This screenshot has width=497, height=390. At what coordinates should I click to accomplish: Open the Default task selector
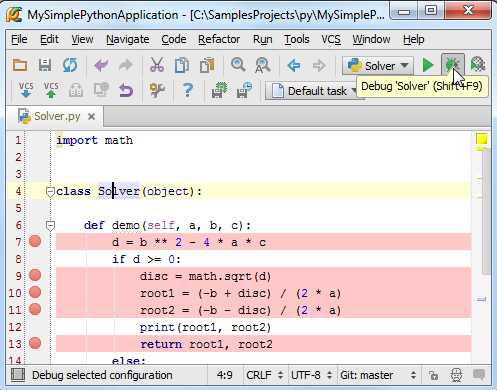coord(313,91)
